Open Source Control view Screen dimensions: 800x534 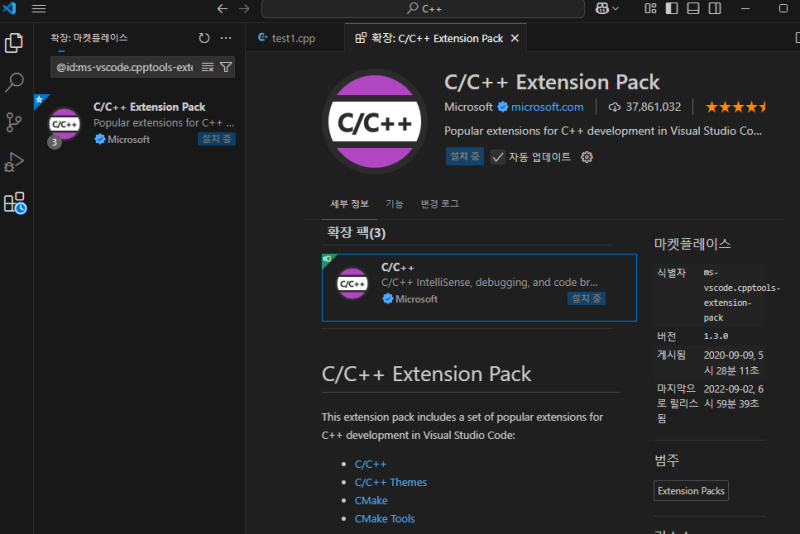pyautogui.click(x=14, y=122)
